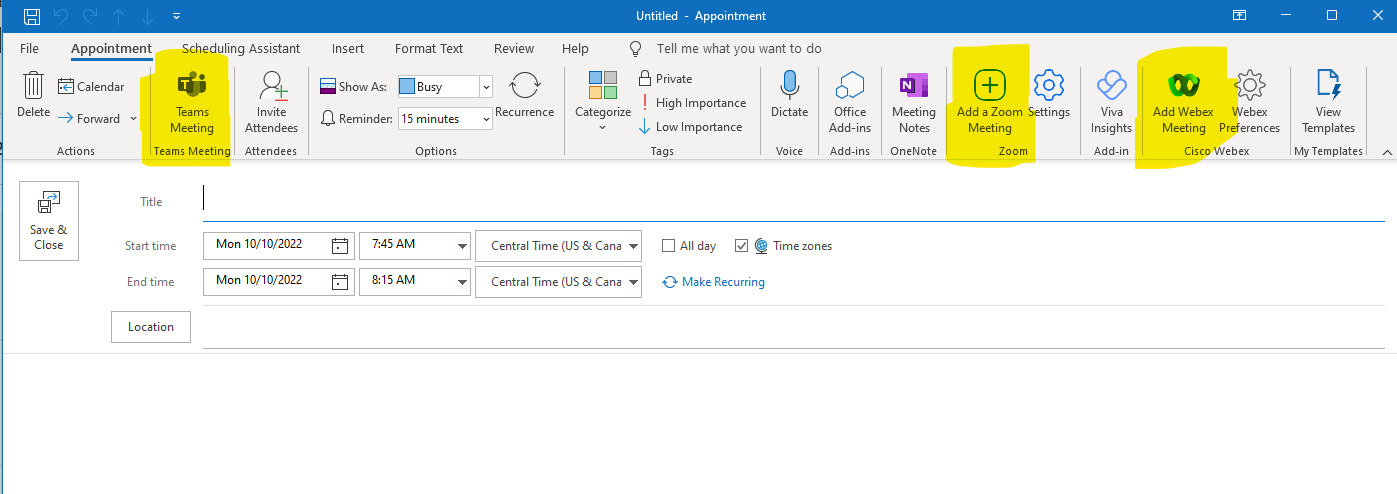Click the Location button

(151, 327)
